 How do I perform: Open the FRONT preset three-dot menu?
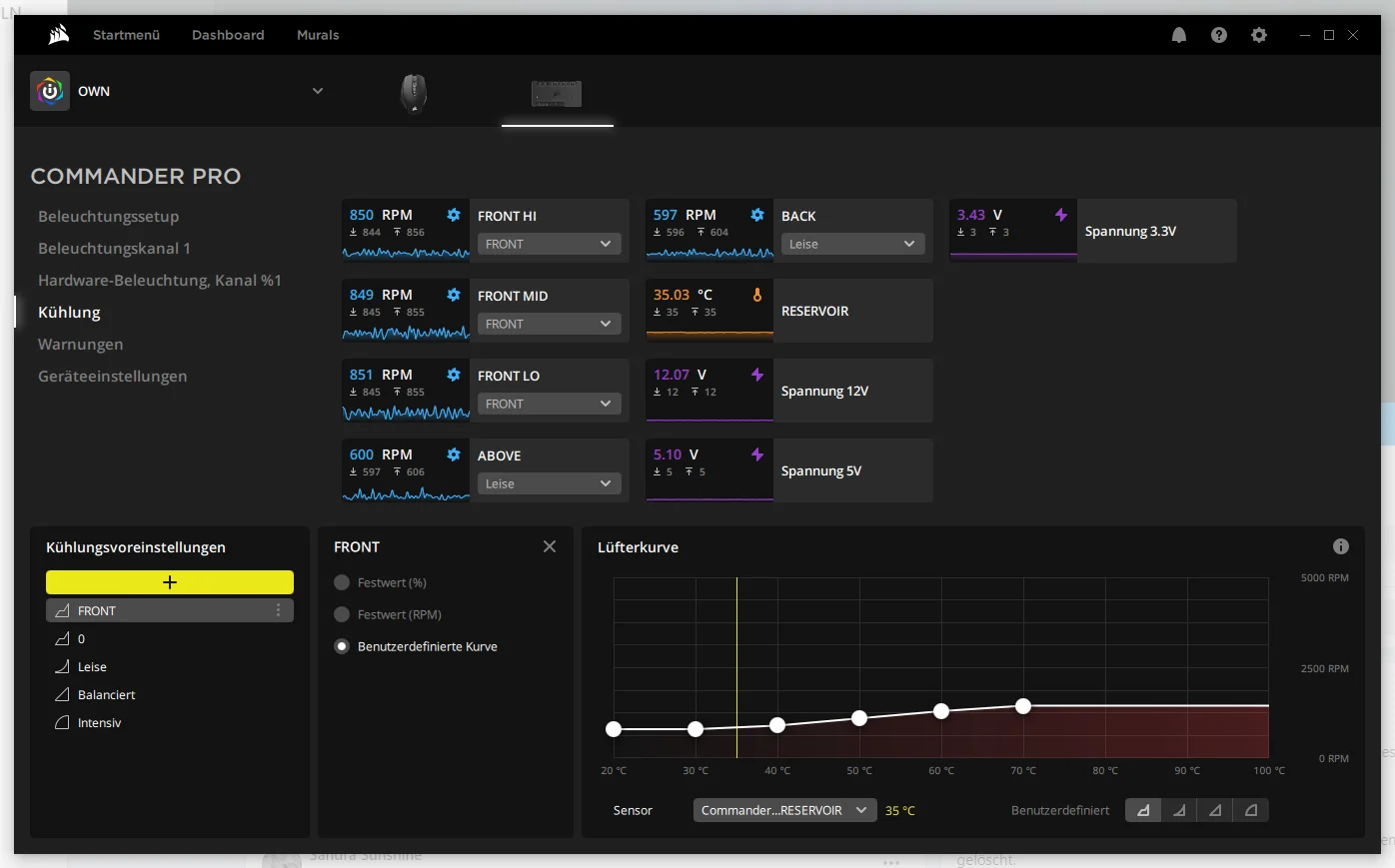tap(279, 610)
